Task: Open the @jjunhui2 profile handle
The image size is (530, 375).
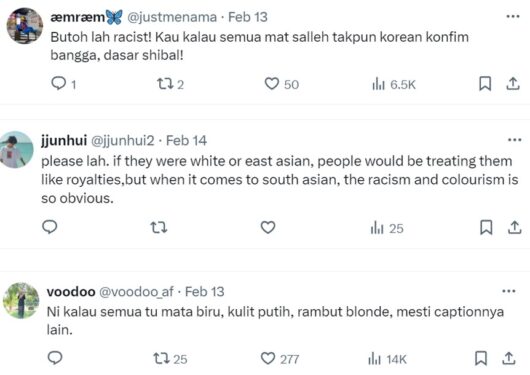Action: (123, 140)
